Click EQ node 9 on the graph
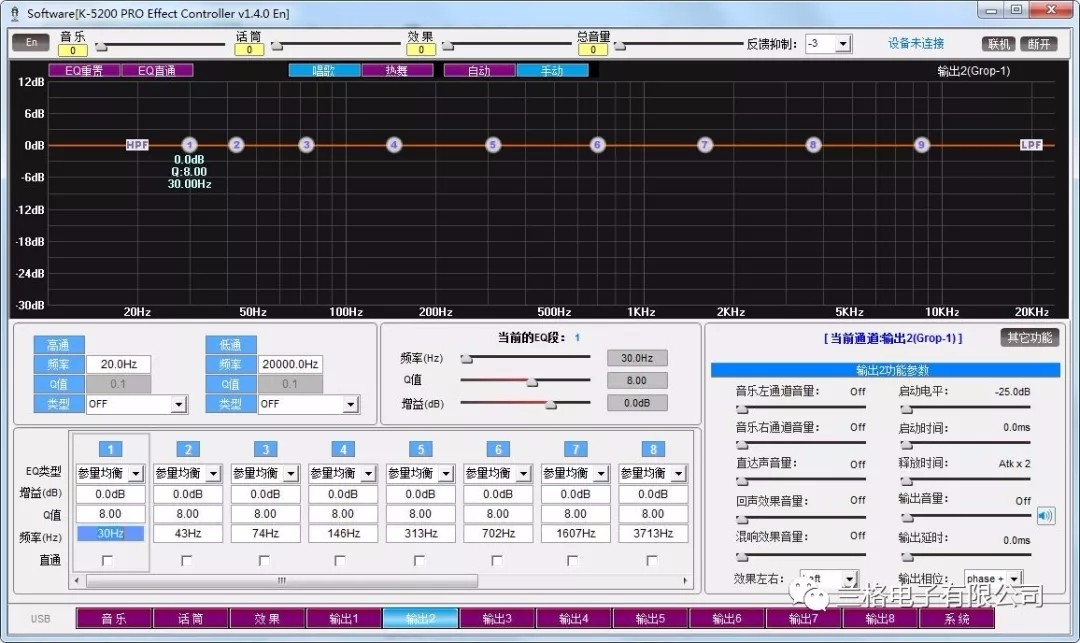Viewport: 1080px width, 643px height. click(922, 145)
